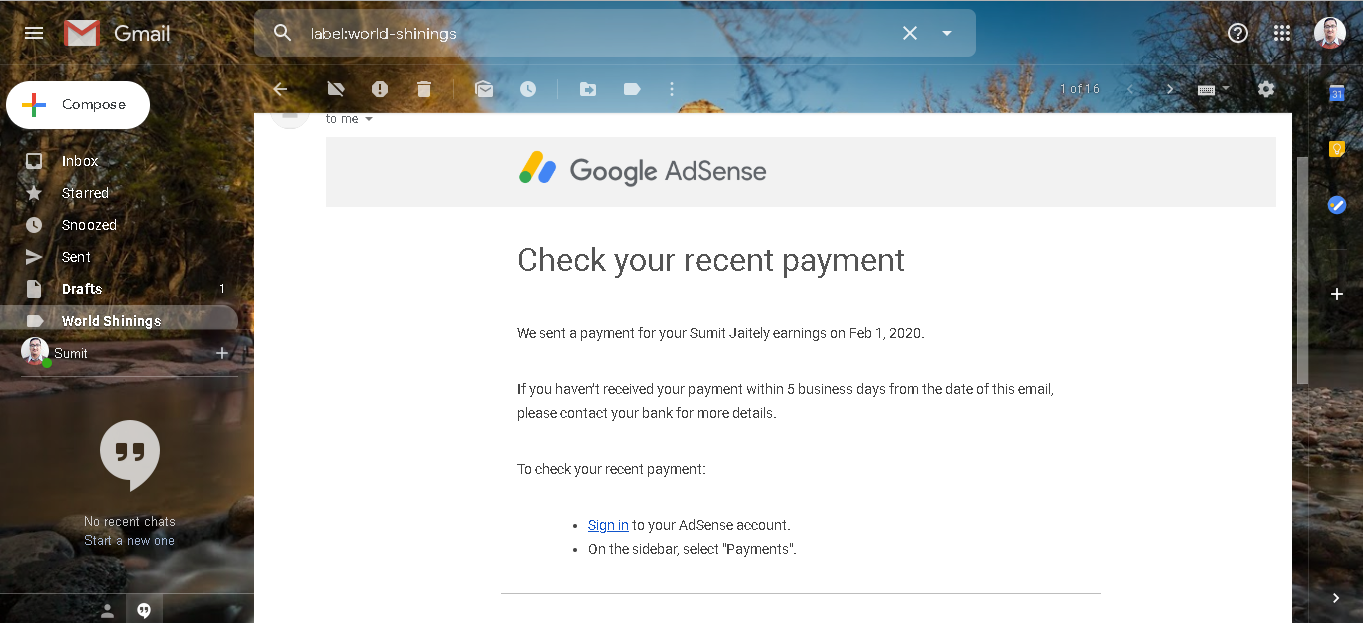Open the input tools keyboard dropdown
Viewport: 1363px width, 623px height.
pos(1213,89)
